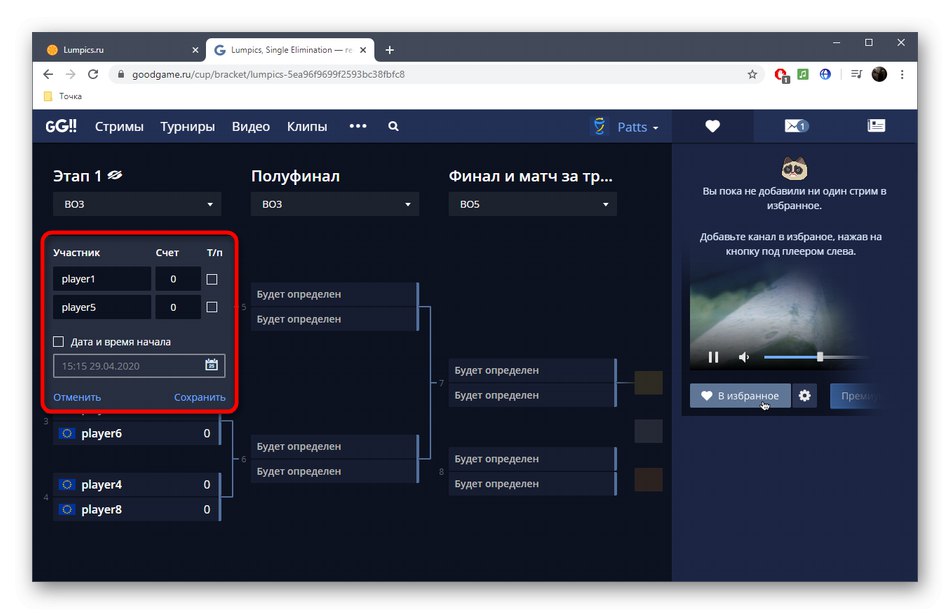Click player6 flag icon

click(x=67, y=433)
